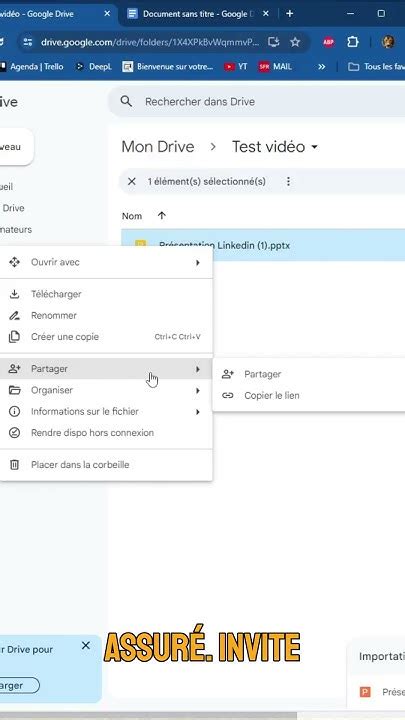Image resolution: width=405 pixels, height=720 pixels.
Task: Open a new browser tab
Action: (x=290, y=14)
